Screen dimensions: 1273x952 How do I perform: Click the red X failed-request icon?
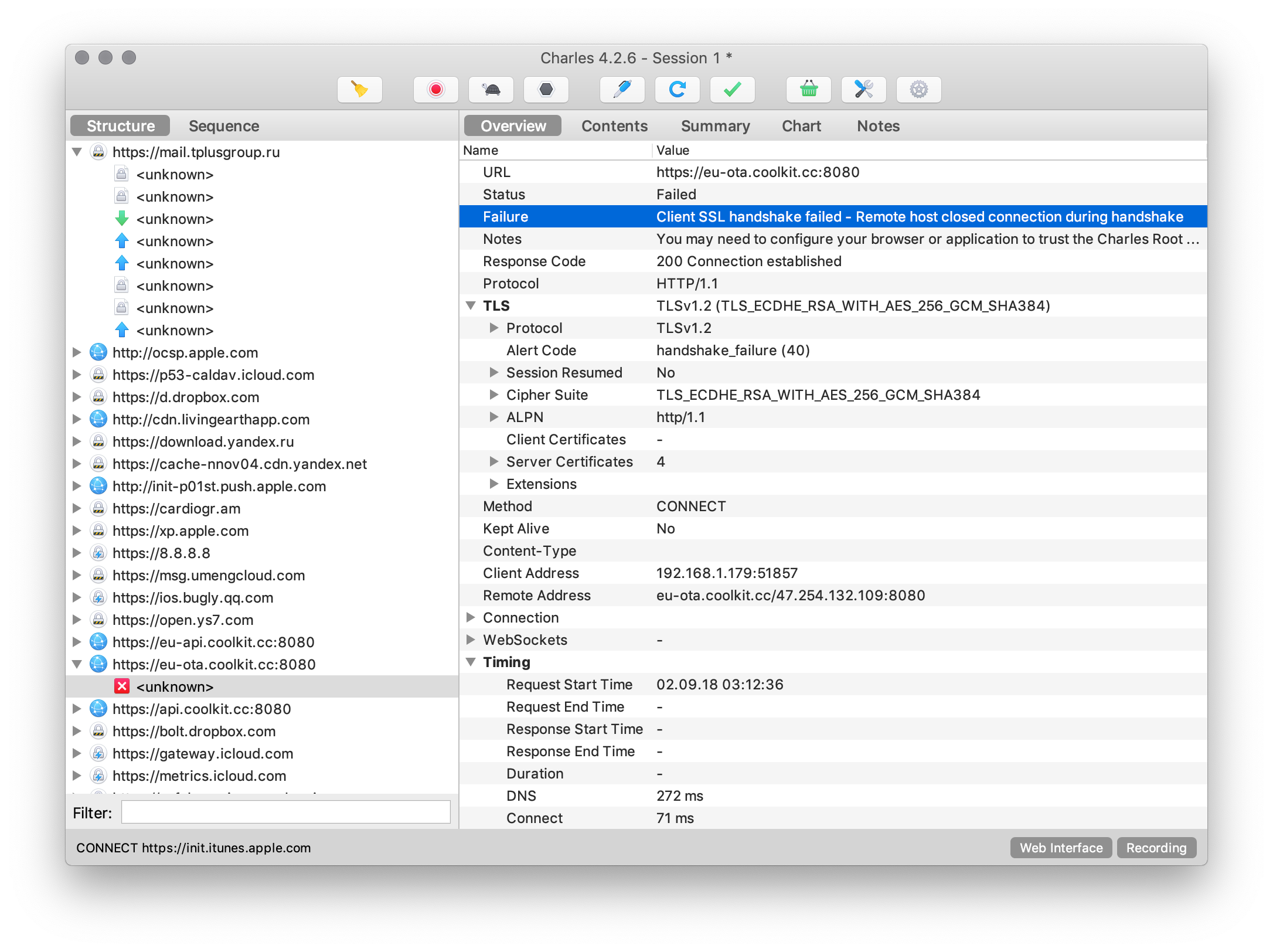pos(121,686)
